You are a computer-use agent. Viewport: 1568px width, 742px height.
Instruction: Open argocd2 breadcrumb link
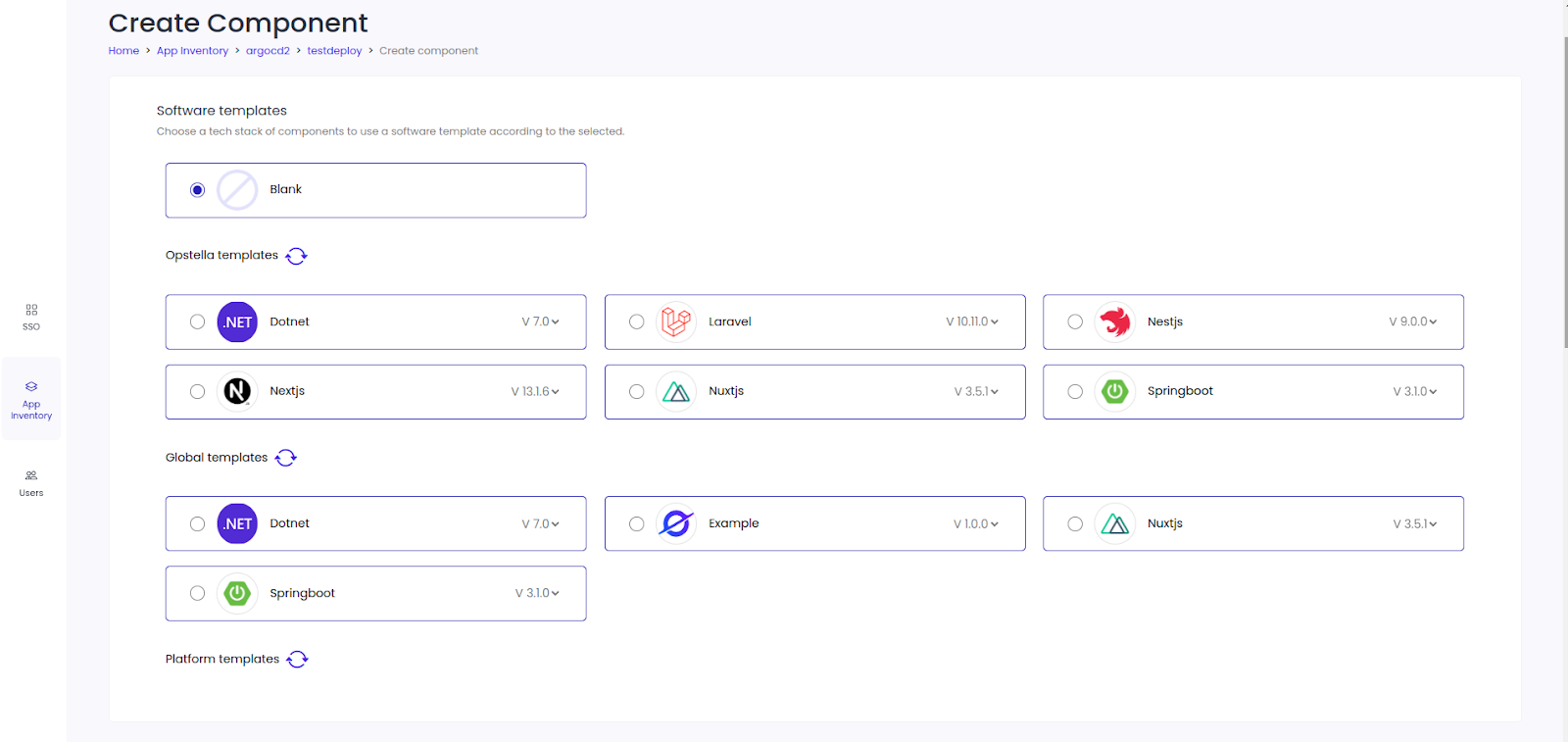coord(268,51)
